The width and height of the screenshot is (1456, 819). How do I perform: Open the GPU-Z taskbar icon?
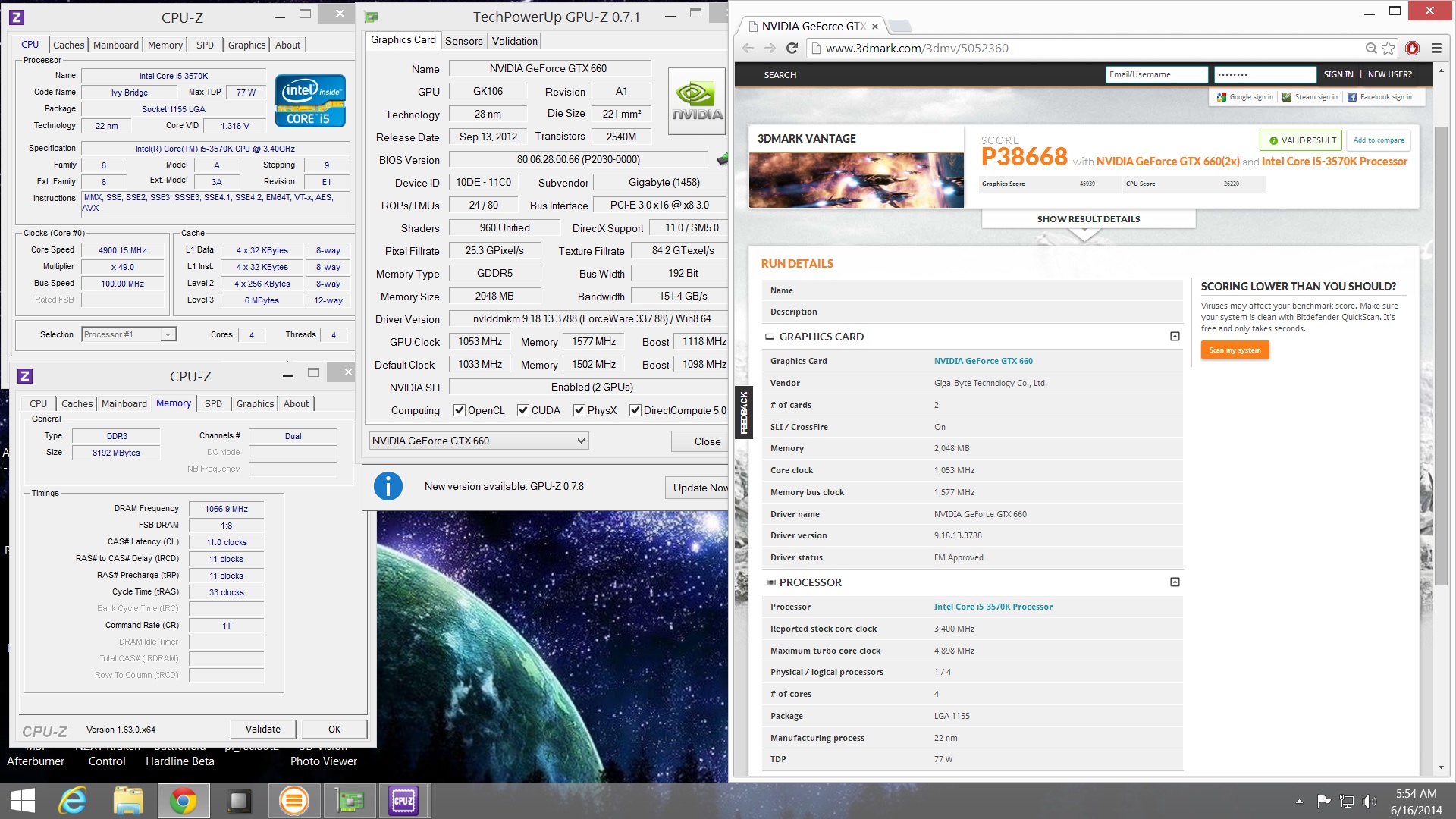(350, 801)
